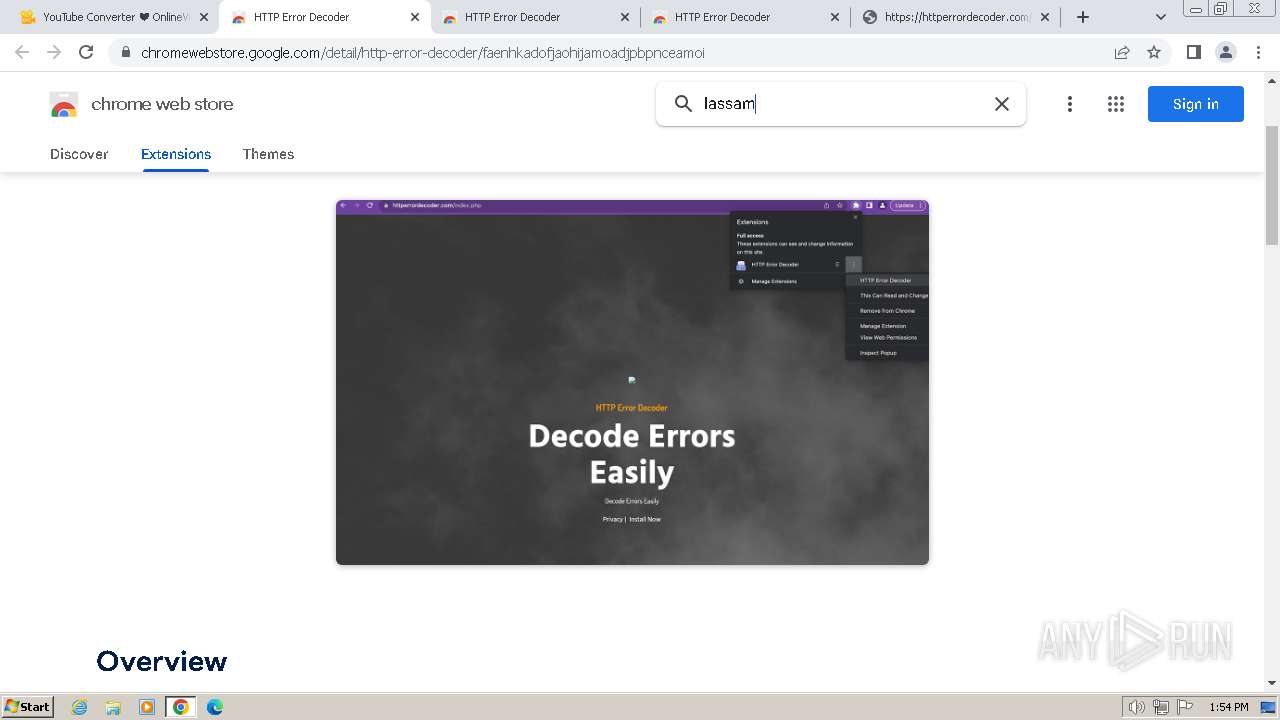Reload the current page
This screenshot has width=1280, height=720.
point(86,52)
